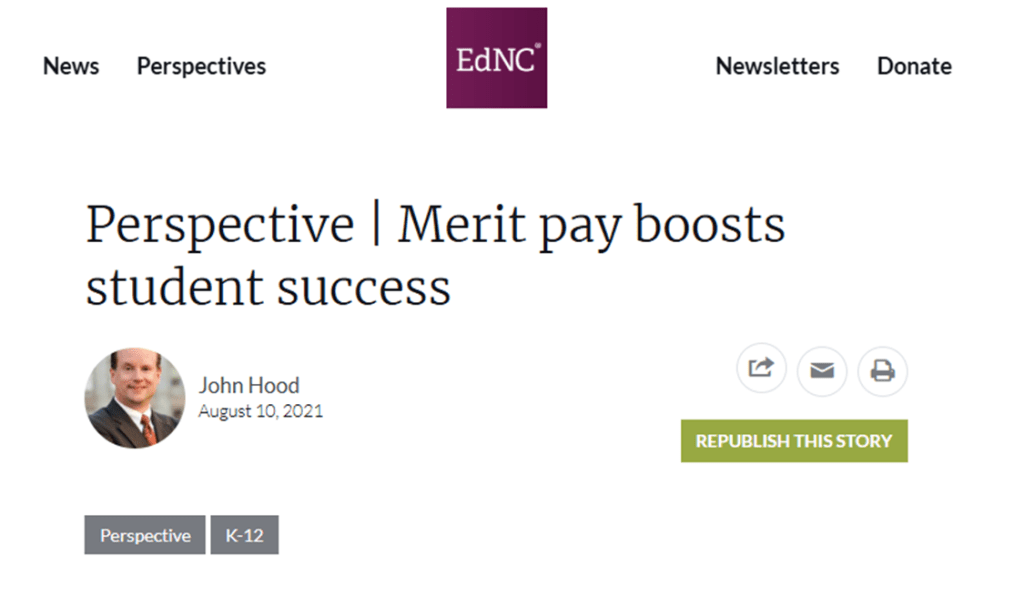The height and width of the screenshot is (606, 1024).
Task: Select Donate in the top navigation
Action: (x=914, y=67)
